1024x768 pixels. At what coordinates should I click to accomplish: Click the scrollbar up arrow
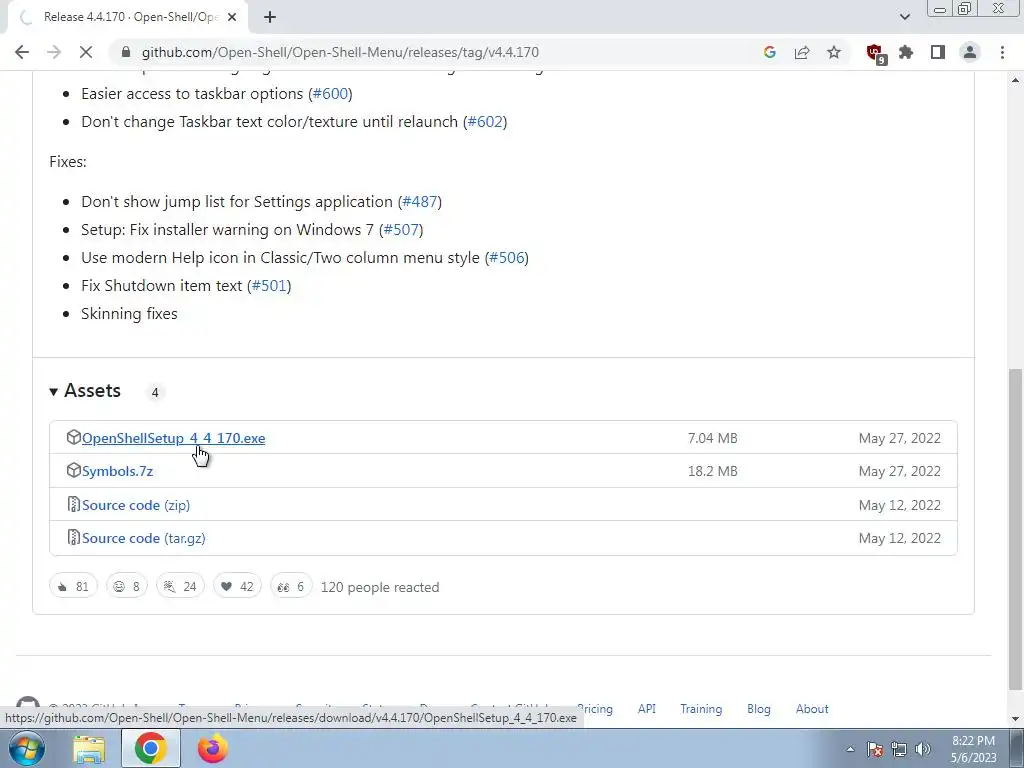point(1016,80)
